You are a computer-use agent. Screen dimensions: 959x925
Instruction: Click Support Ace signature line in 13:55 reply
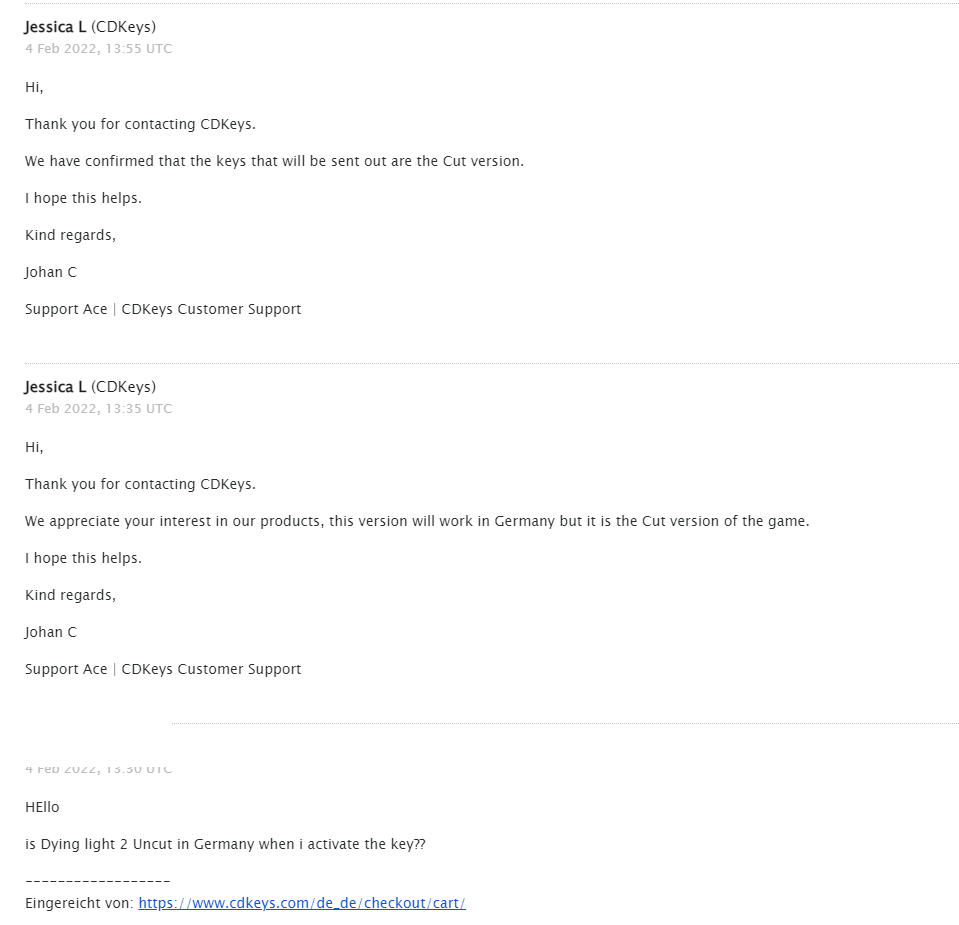(163, 309)
